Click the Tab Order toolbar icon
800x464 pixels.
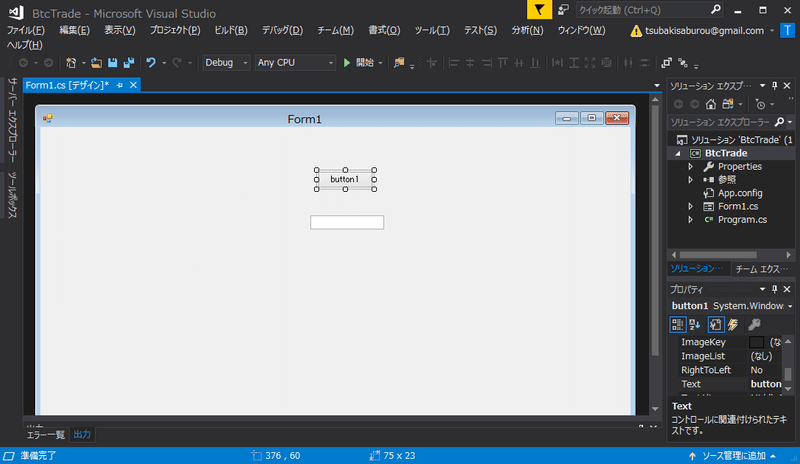683,63
